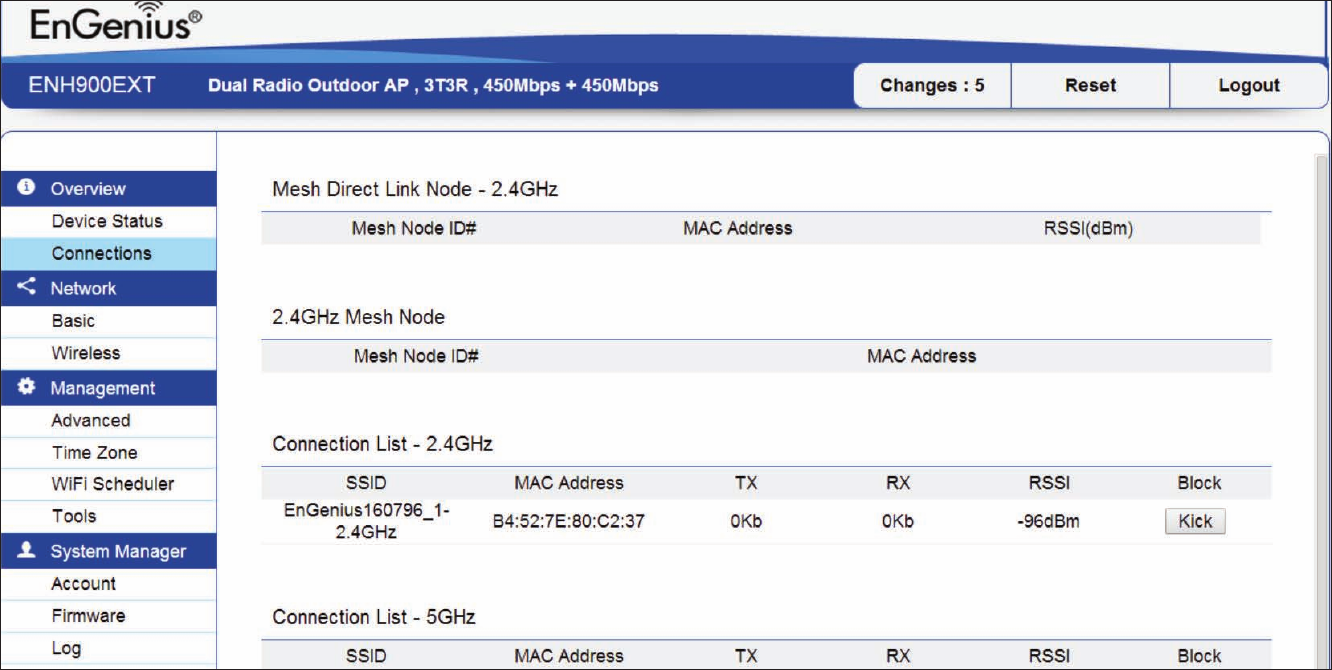The image size is (1332, 670).
Task: Click the Network section header
Action: (x=108, y=288)
